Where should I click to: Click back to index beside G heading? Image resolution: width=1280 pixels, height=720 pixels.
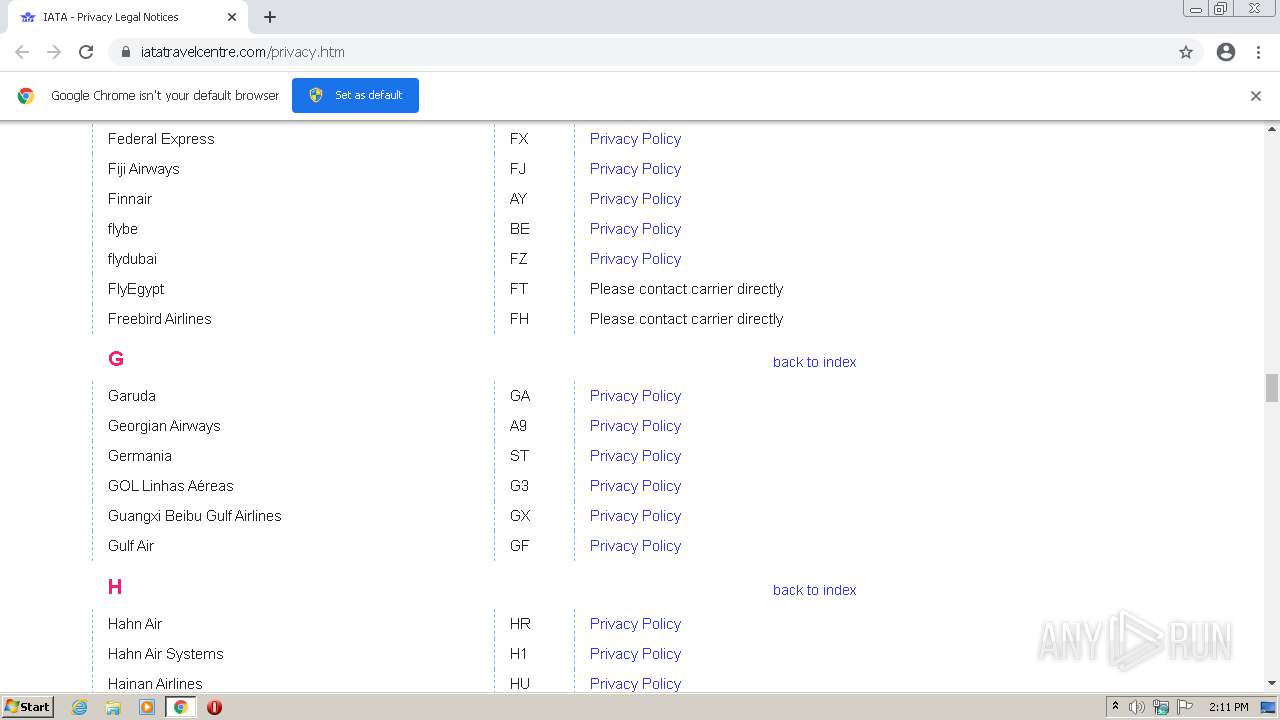point(814,362)
